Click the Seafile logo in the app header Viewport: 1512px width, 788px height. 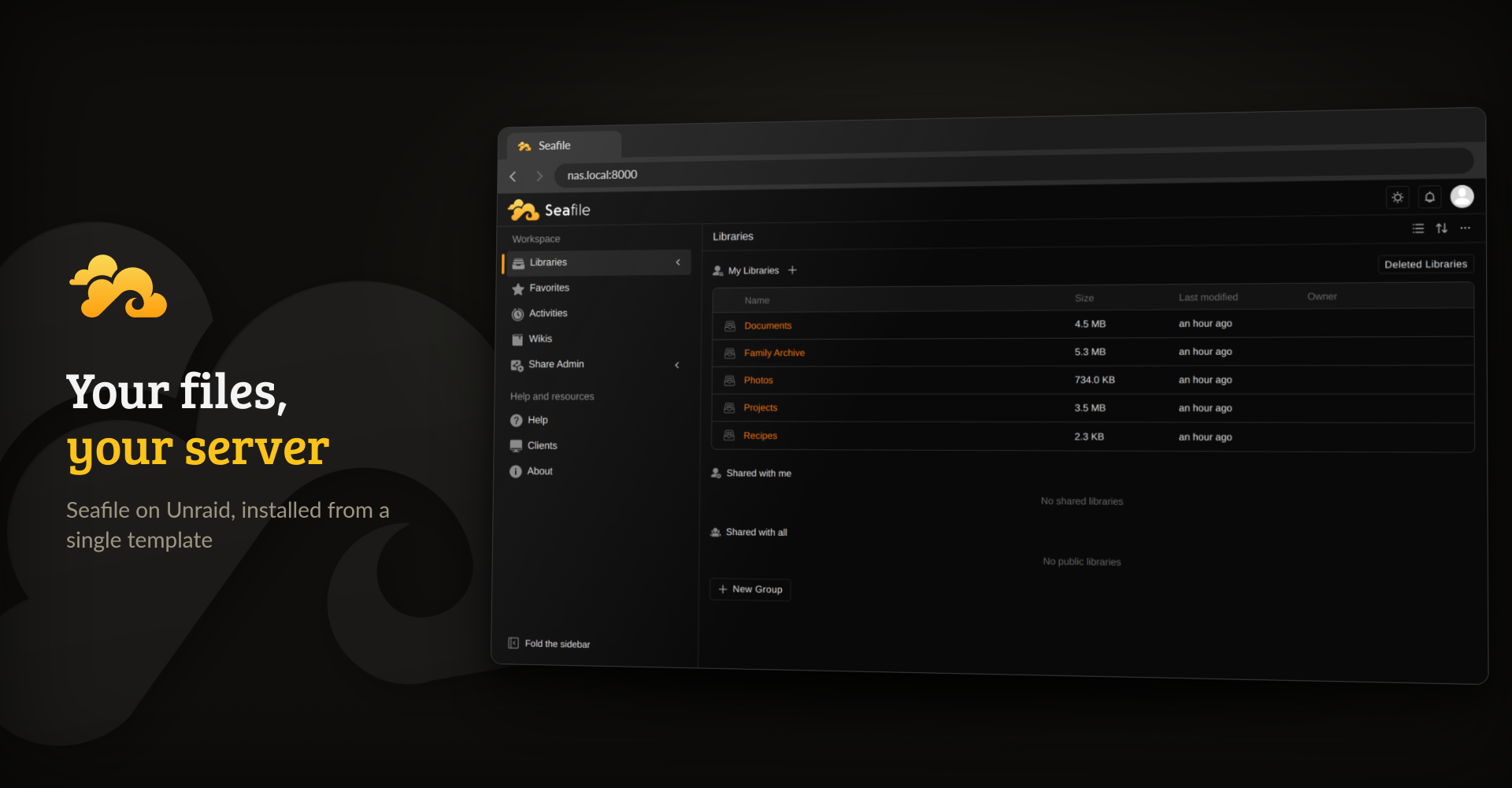click(549, 210)
